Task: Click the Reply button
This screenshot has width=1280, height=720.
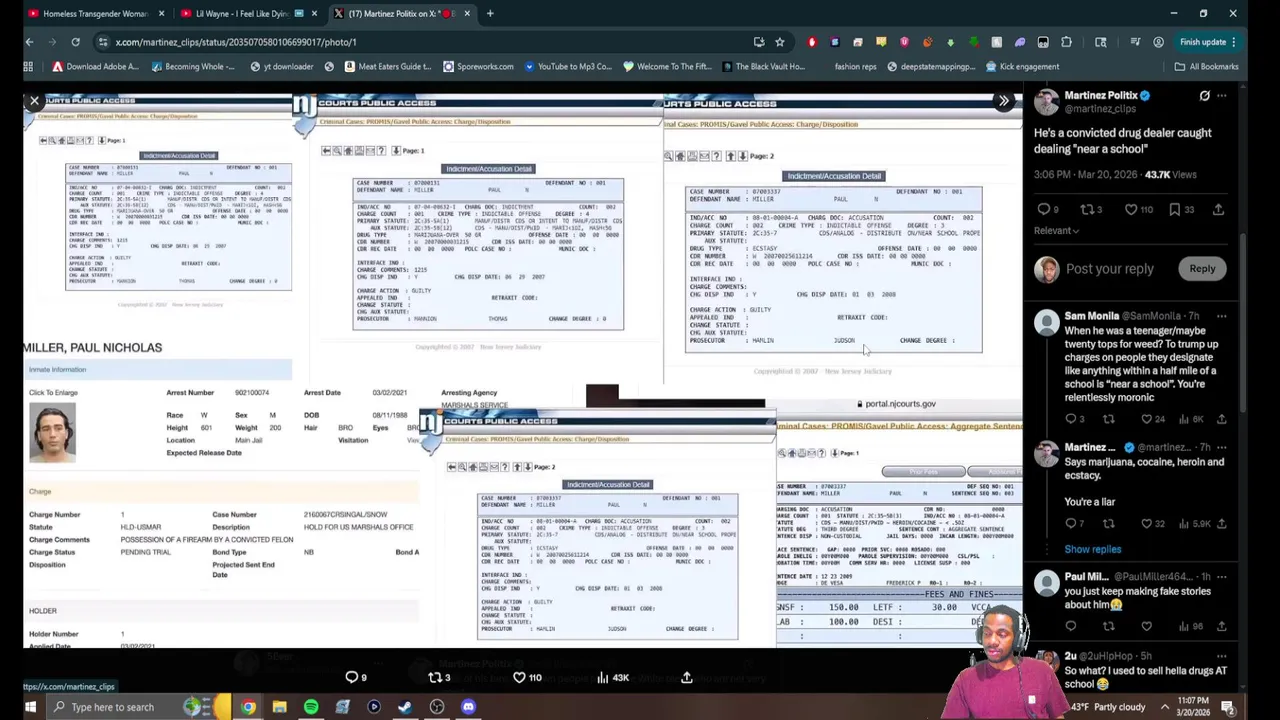Action: pos(1202,268)
